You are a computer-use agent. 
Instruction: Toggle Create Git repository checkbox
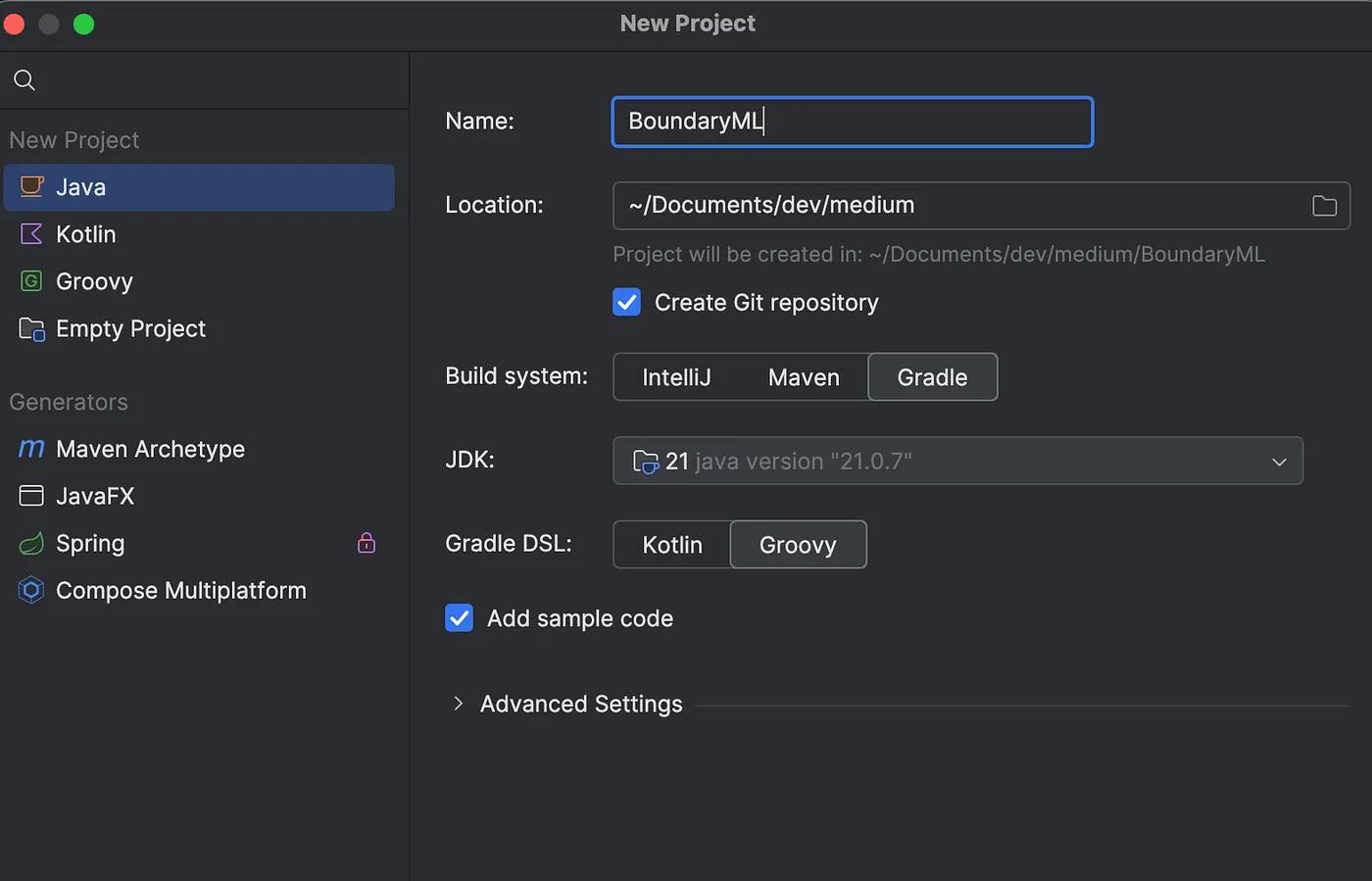click(x=627, y=302)
